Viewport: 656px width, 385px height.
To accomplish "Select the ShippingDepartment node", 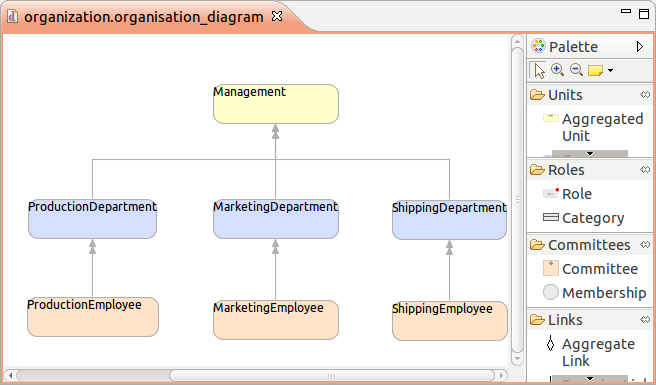I will [x=449, y=220].
